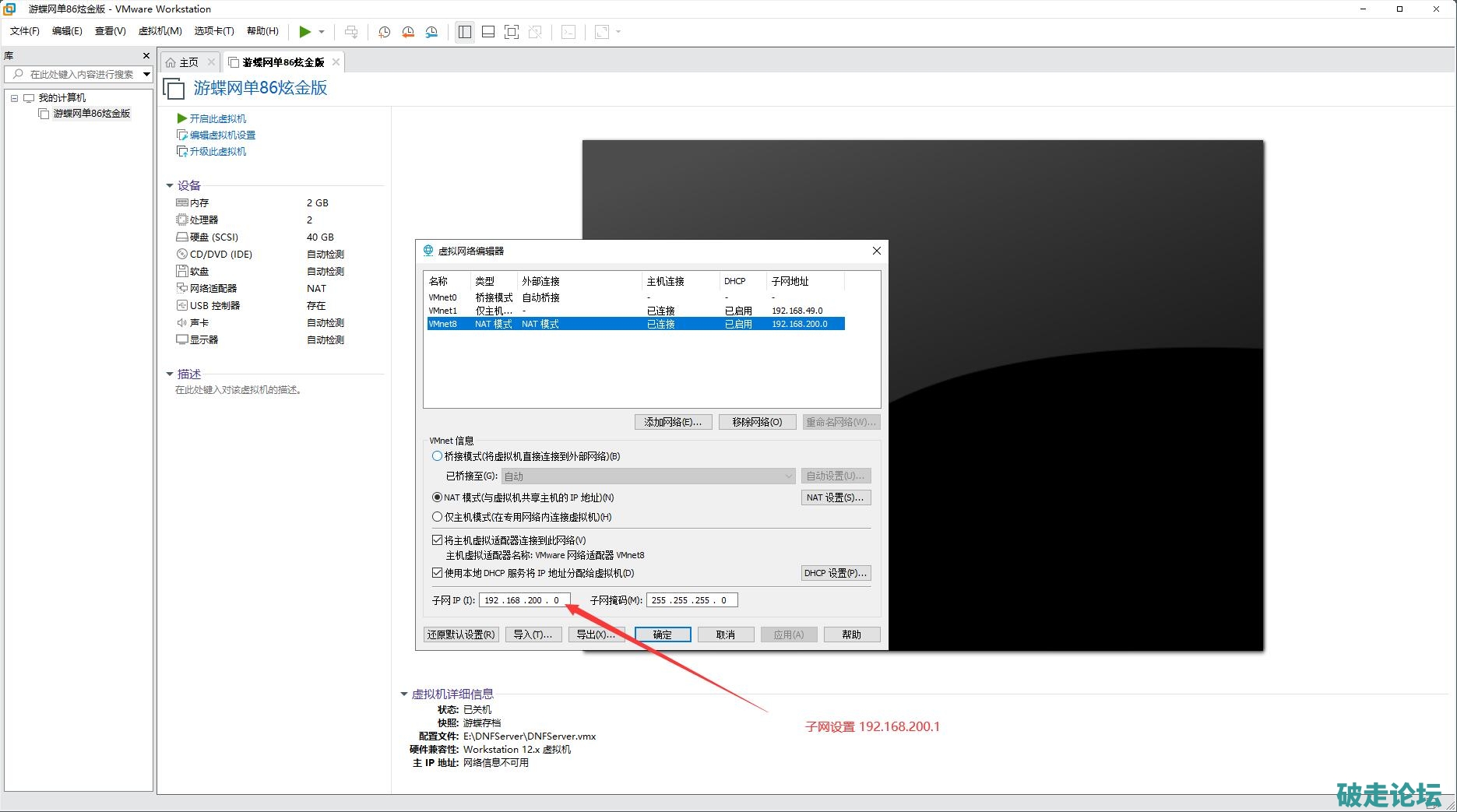Toggle 将主机虚拟适配器连接到此网络 checkbox
This screenshot has height=812, width=1457.
437,540
